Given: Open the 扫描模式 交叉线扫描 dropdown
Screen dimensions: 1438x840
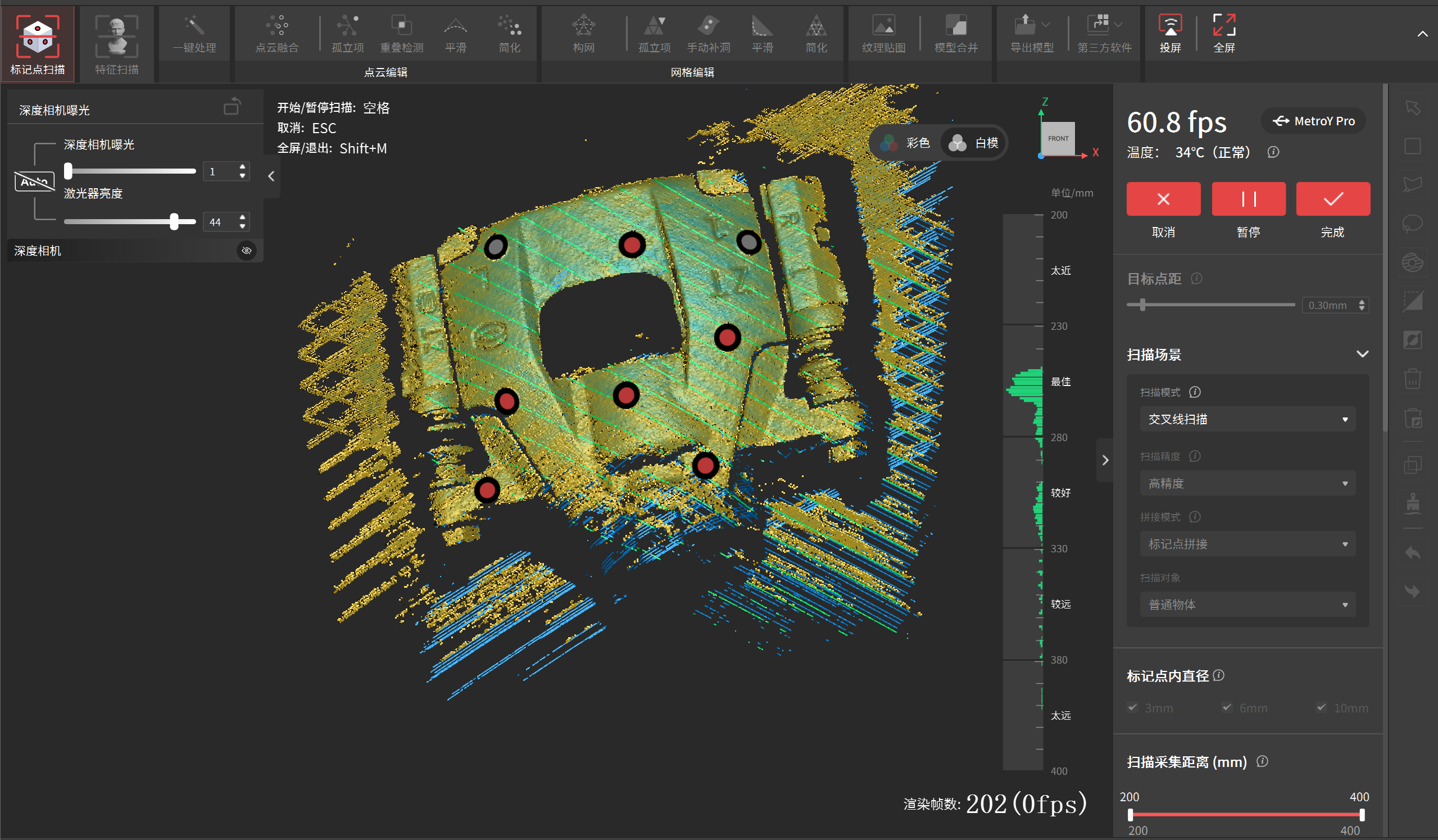Looking at the screenshot, I should coord(1247,419).
